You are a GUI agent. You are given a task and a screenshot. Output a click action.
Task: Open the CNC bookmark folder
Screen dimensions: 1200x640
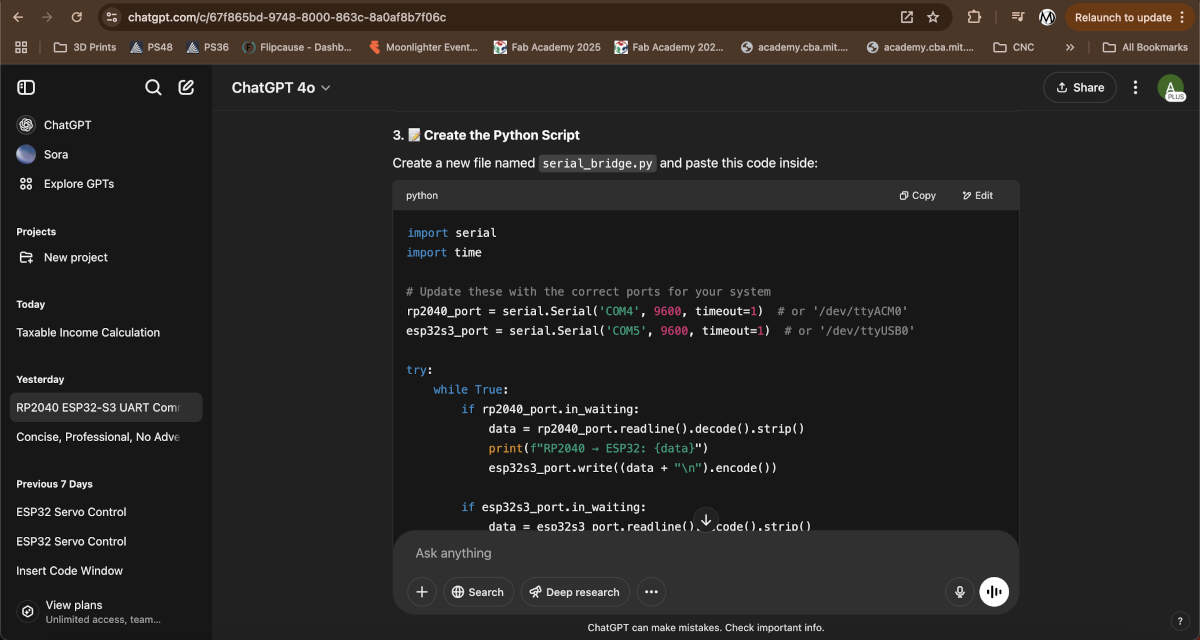click(x=1014, y=47)
